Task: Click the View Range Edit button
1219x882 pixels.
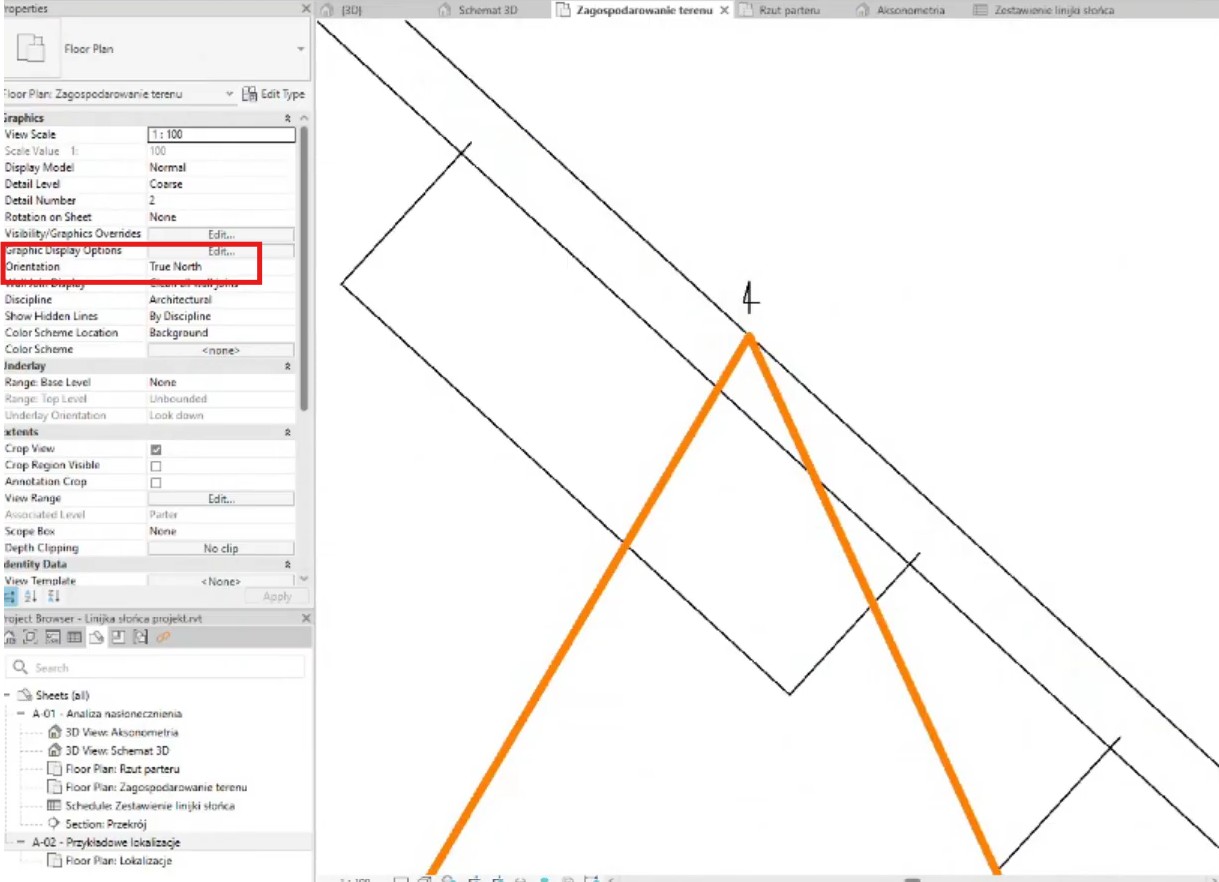Action: pyautogui.click(x=221, y=498)
